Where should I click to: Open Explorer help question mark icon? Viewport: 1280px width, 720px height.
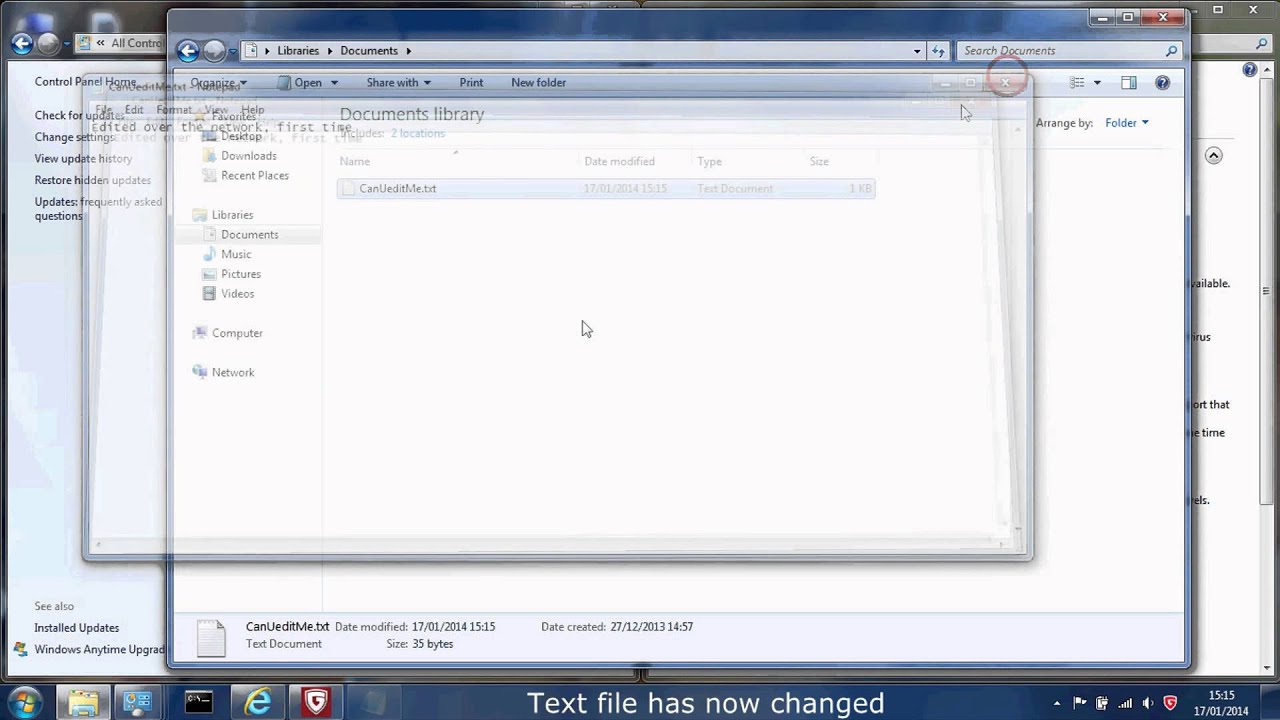pos(1162,83)
